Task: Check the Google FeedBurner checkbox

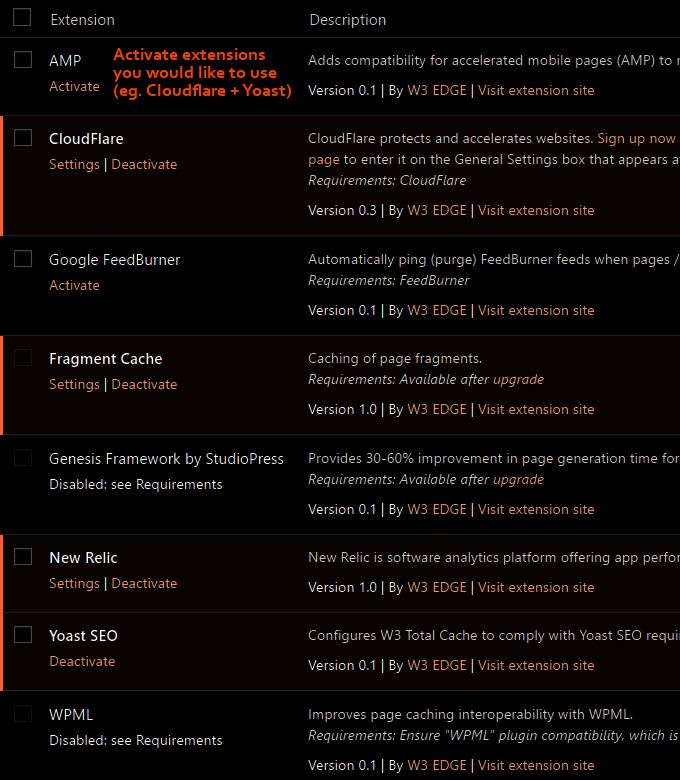Action: tap(23, 259)
